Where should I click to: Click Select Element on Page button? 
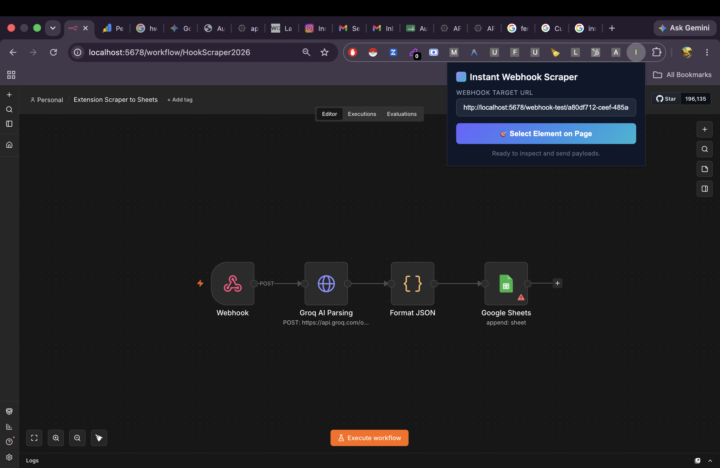546,134
